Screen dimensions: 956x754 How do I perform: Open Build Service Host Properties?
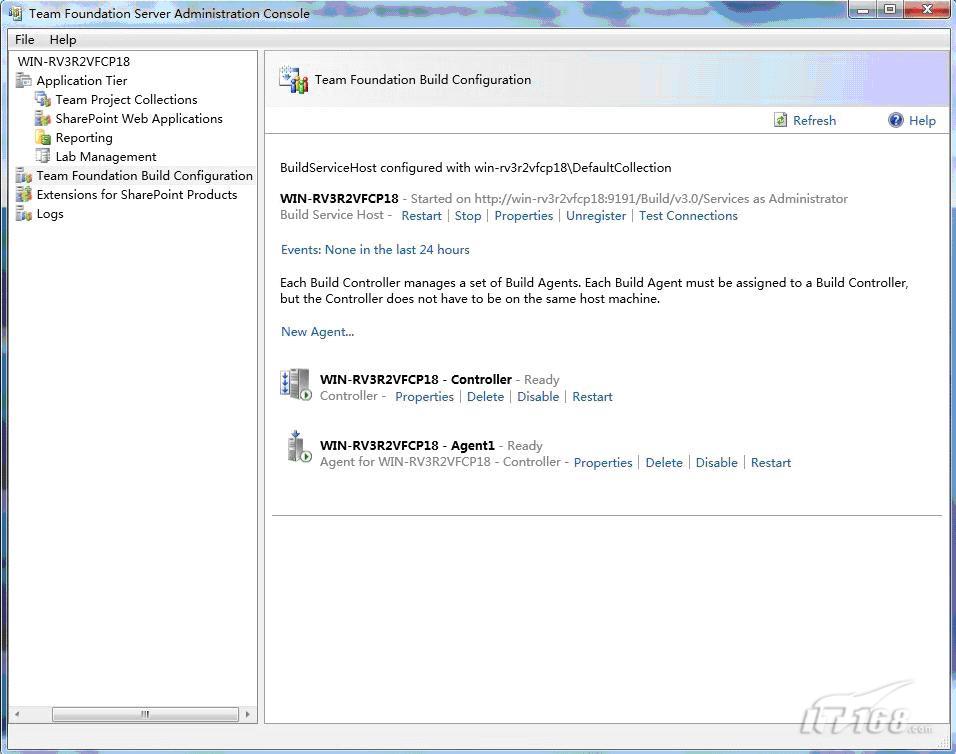click(524, 216)
